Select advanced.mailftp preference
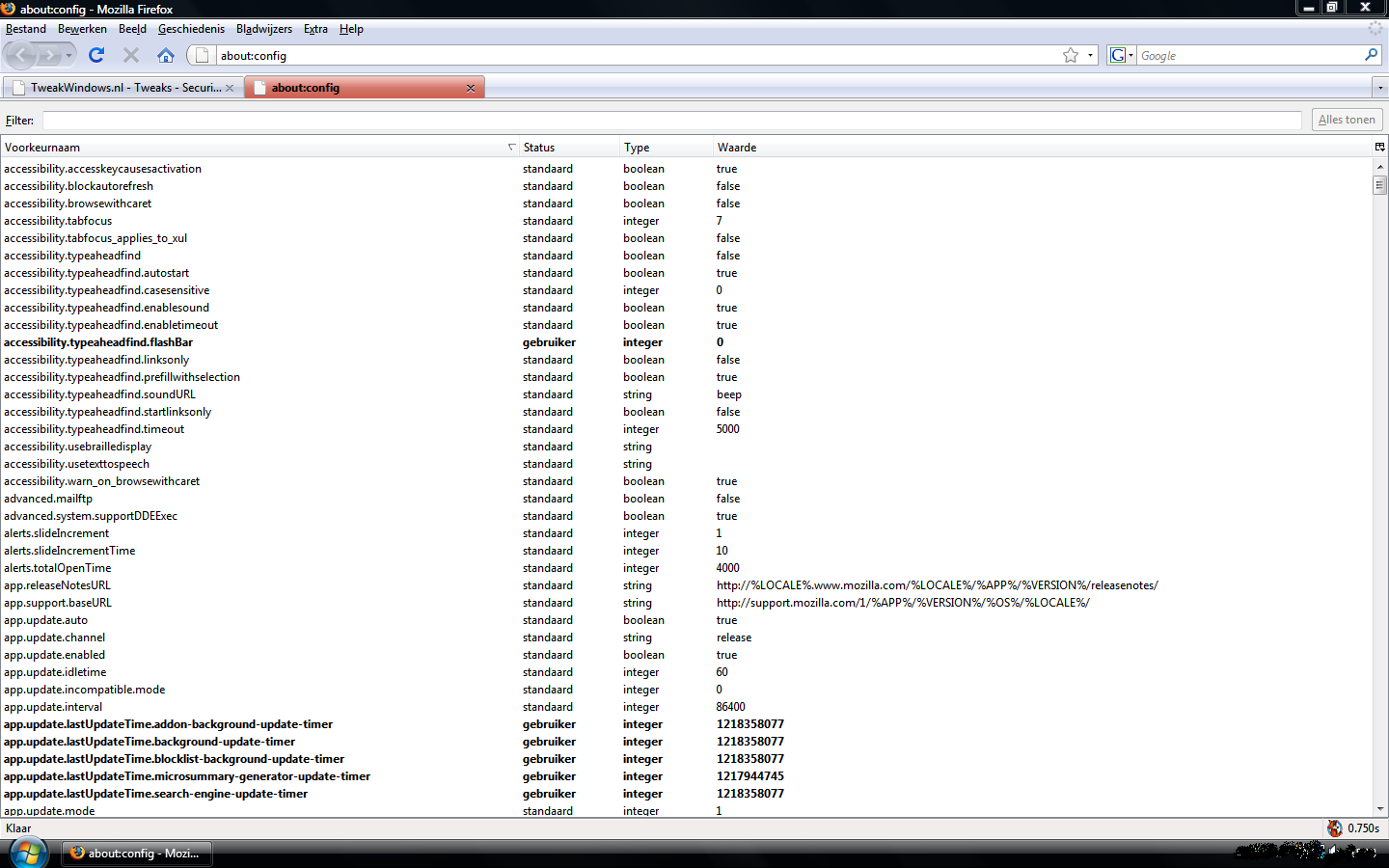This screenshot has height=868, width=1389. click(686, 499)
